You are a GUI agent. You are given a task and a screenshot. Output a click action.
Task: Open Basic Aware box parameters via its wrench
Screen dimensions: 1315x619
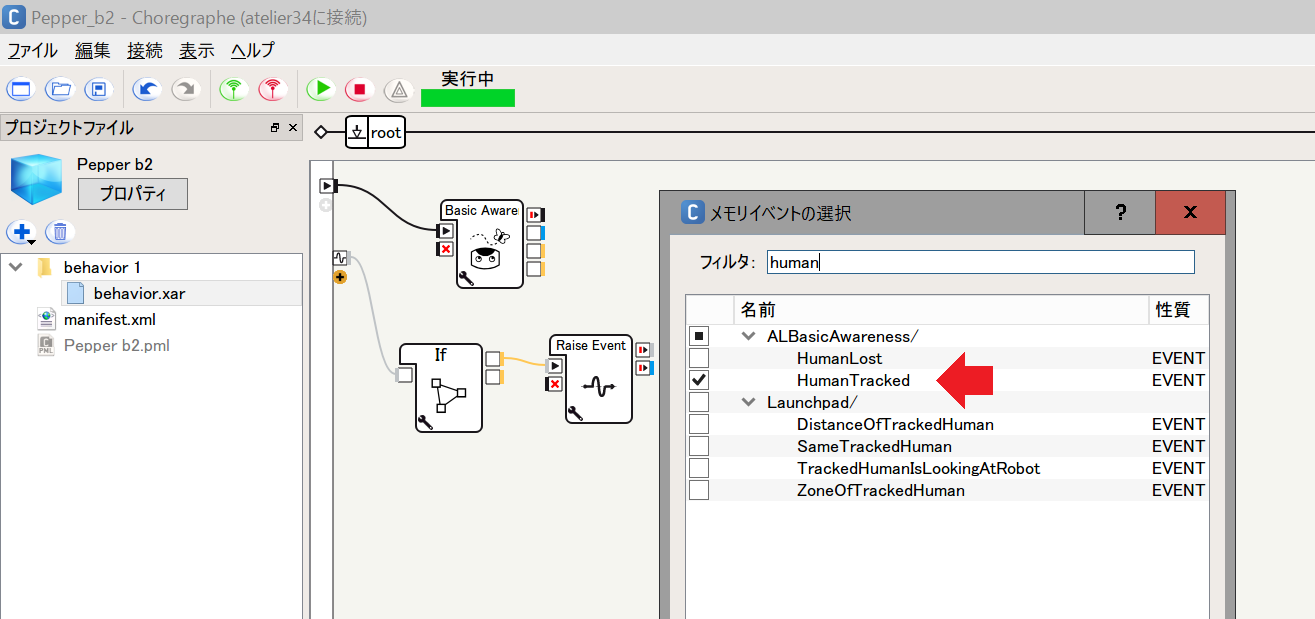coord(466,278)
